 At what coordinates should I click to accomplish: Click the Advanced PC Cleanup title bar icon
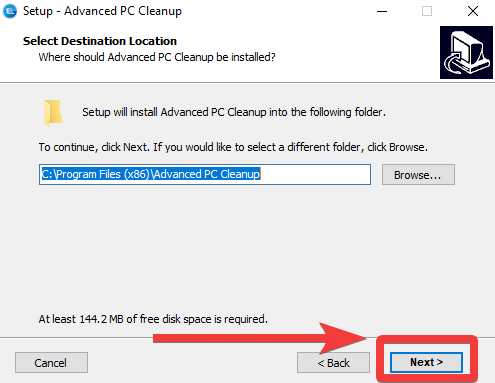pyautogui.click(x=10, y=11)
